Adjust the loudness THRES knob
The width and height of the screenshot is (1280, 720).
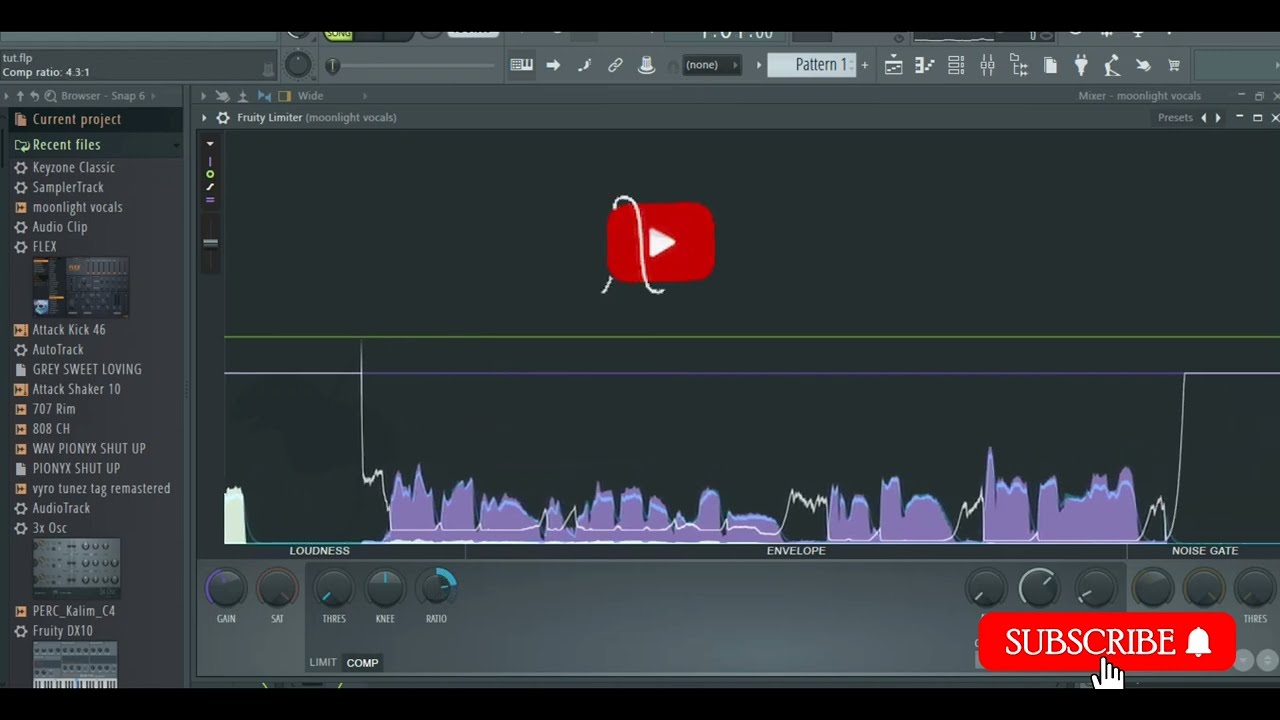[x=333, y=588]
